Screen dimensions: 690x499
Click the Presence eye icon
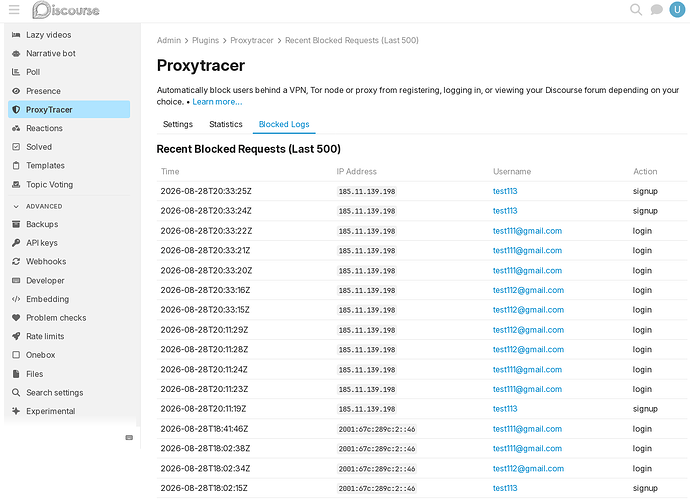(16, 91)
